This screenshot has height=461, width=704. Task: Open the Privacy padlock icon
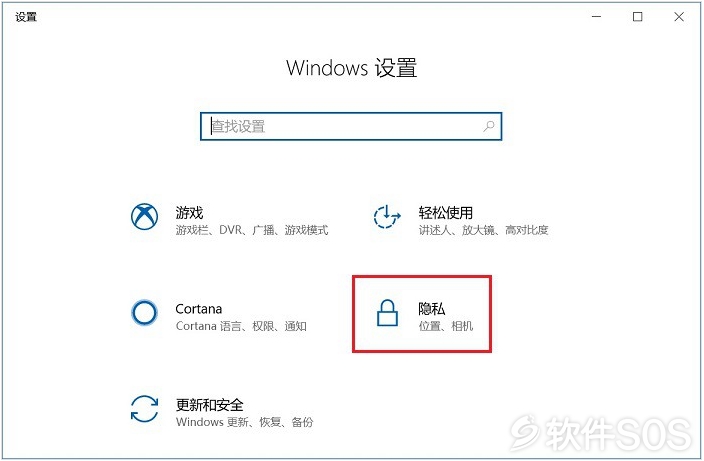pos(387,312)
